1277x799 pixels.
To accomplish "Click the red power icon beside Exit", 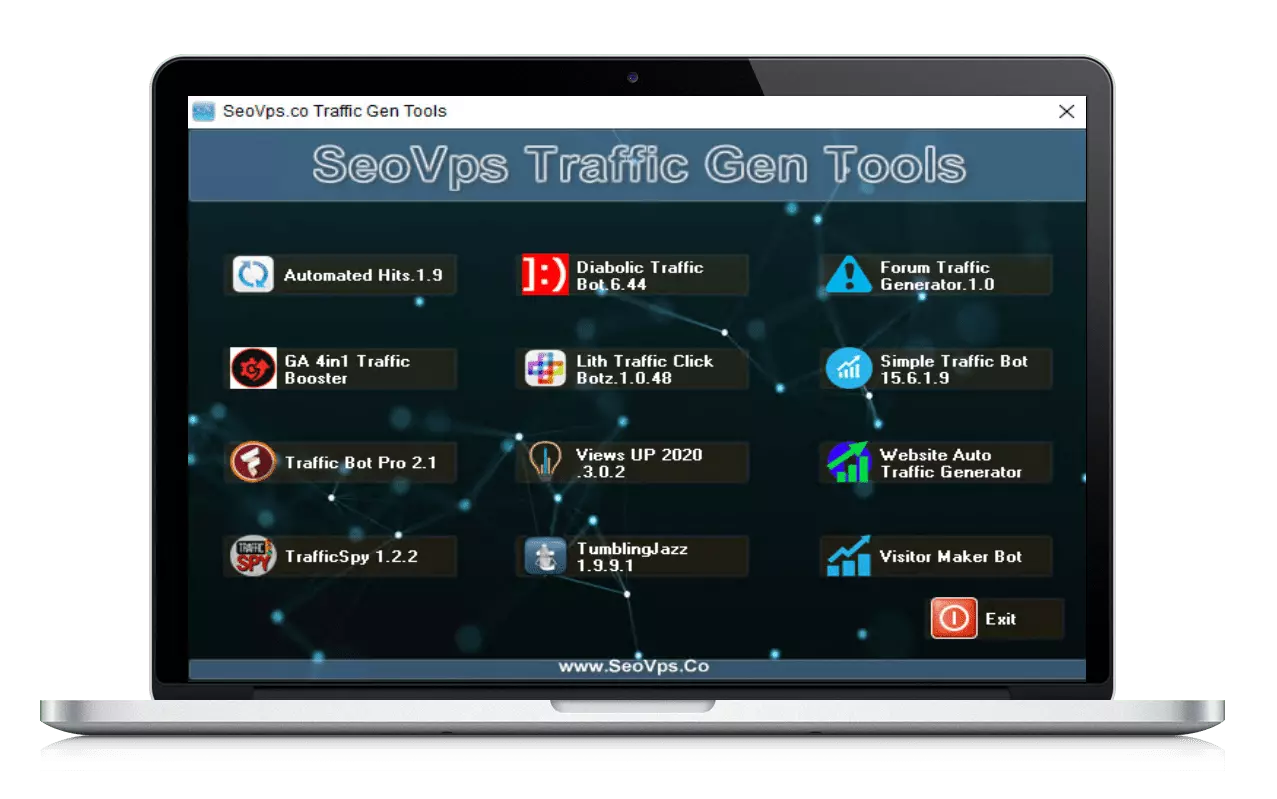I will (954, 618).
